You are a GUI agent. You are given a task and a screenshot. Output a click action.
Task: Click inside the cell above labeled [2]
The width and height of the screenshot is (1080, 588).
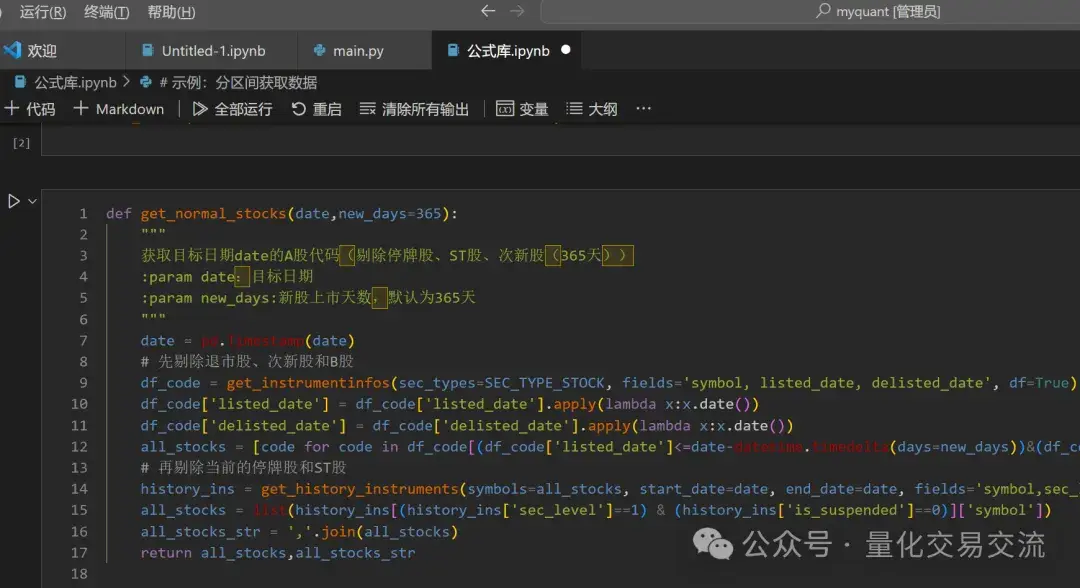(561, 141)
